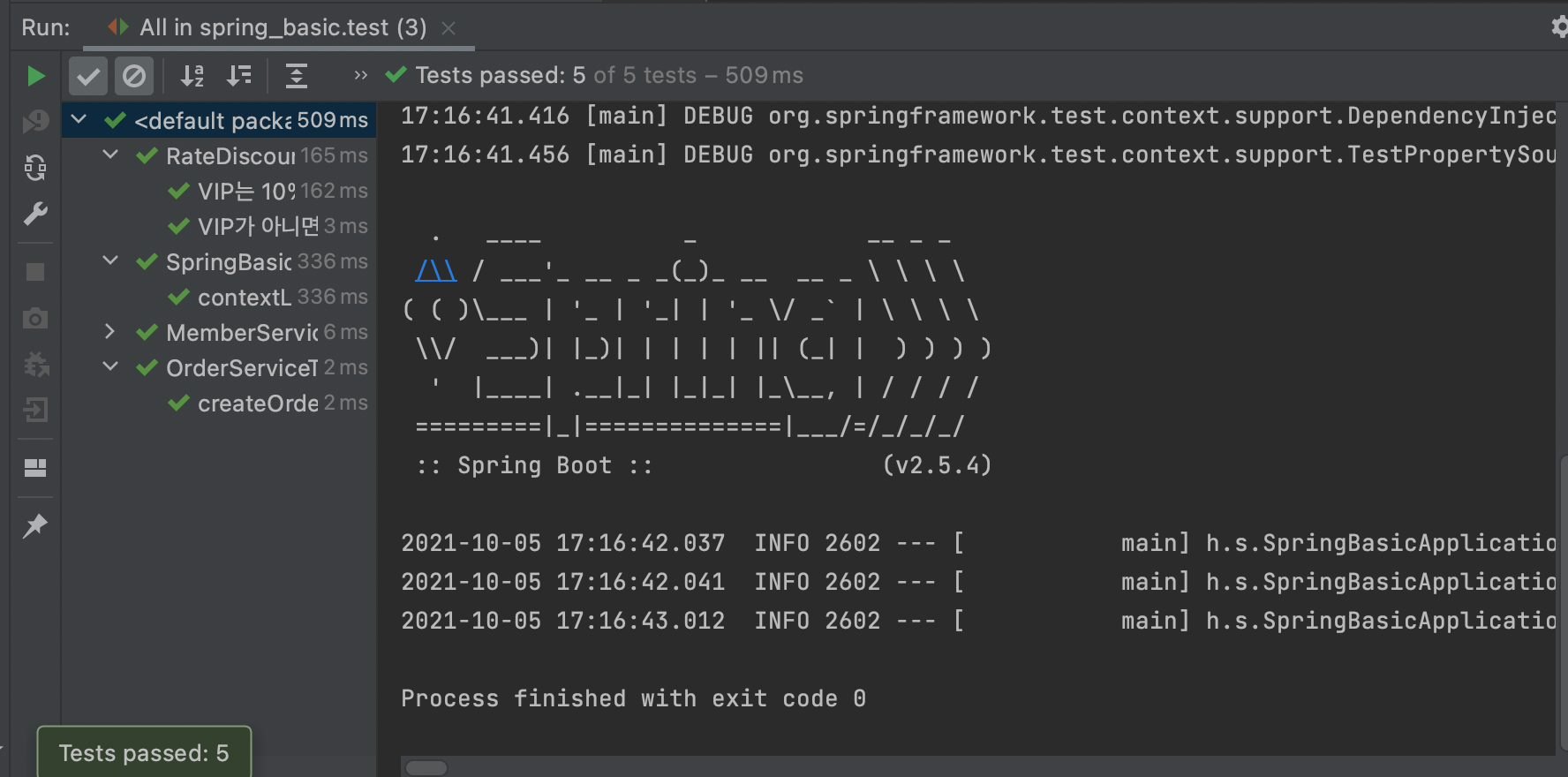Collapse the RateDiscount test node
Image resolution: width=1568 pixels, height=777 pixels.
click(109, 155)
